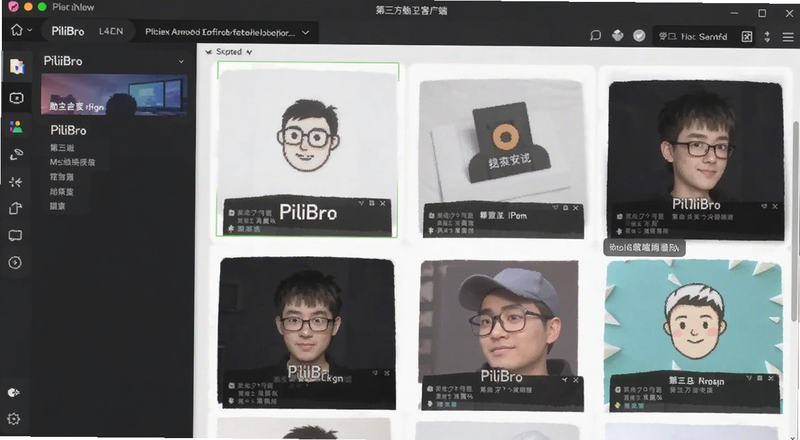Open the banner image with monitors in the PiliBro panel
The width and height of the screenshot is (800, 440).
114,94
